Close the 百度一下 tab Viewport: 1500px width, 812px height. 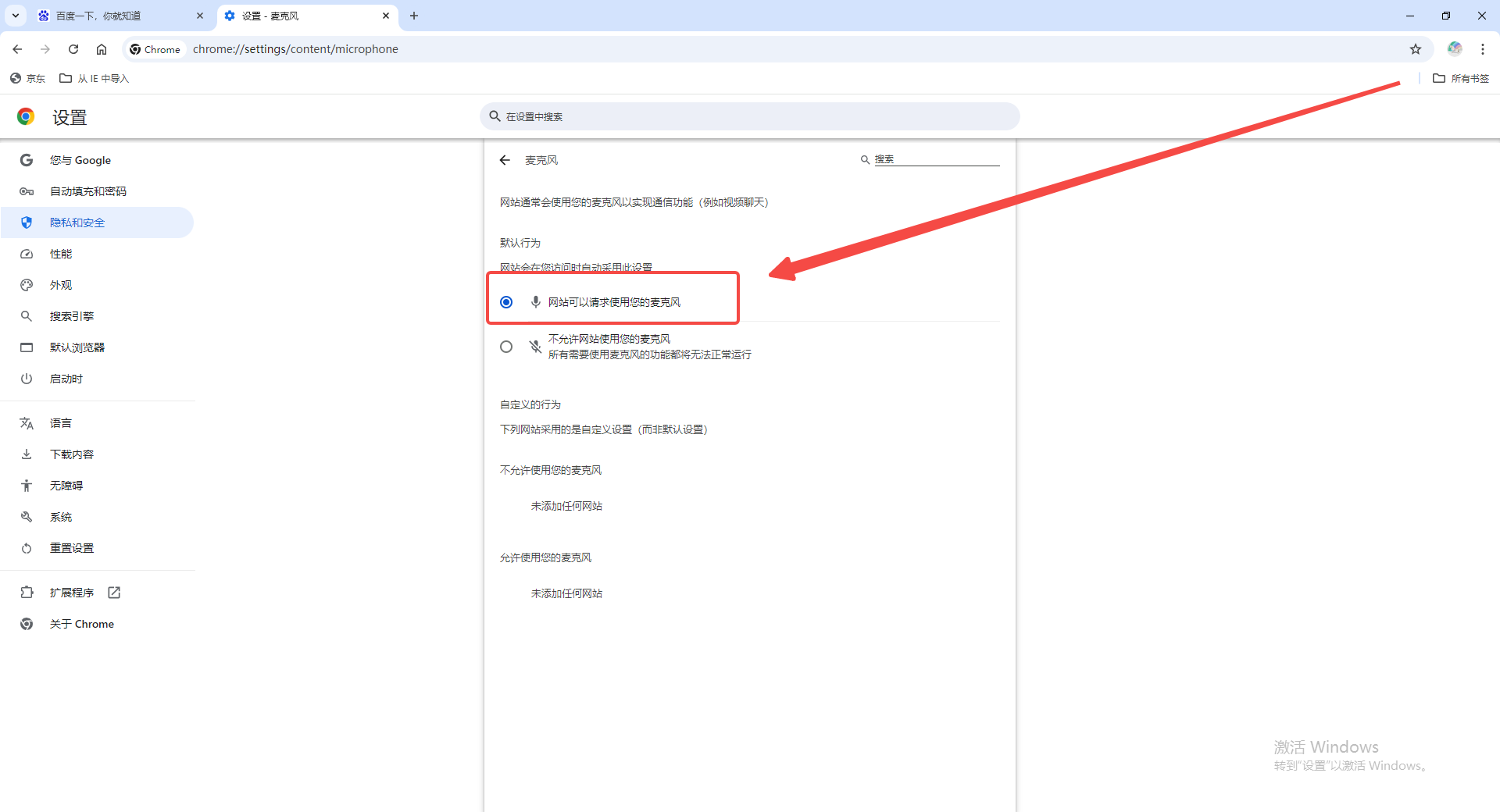(x=200, y=16)
